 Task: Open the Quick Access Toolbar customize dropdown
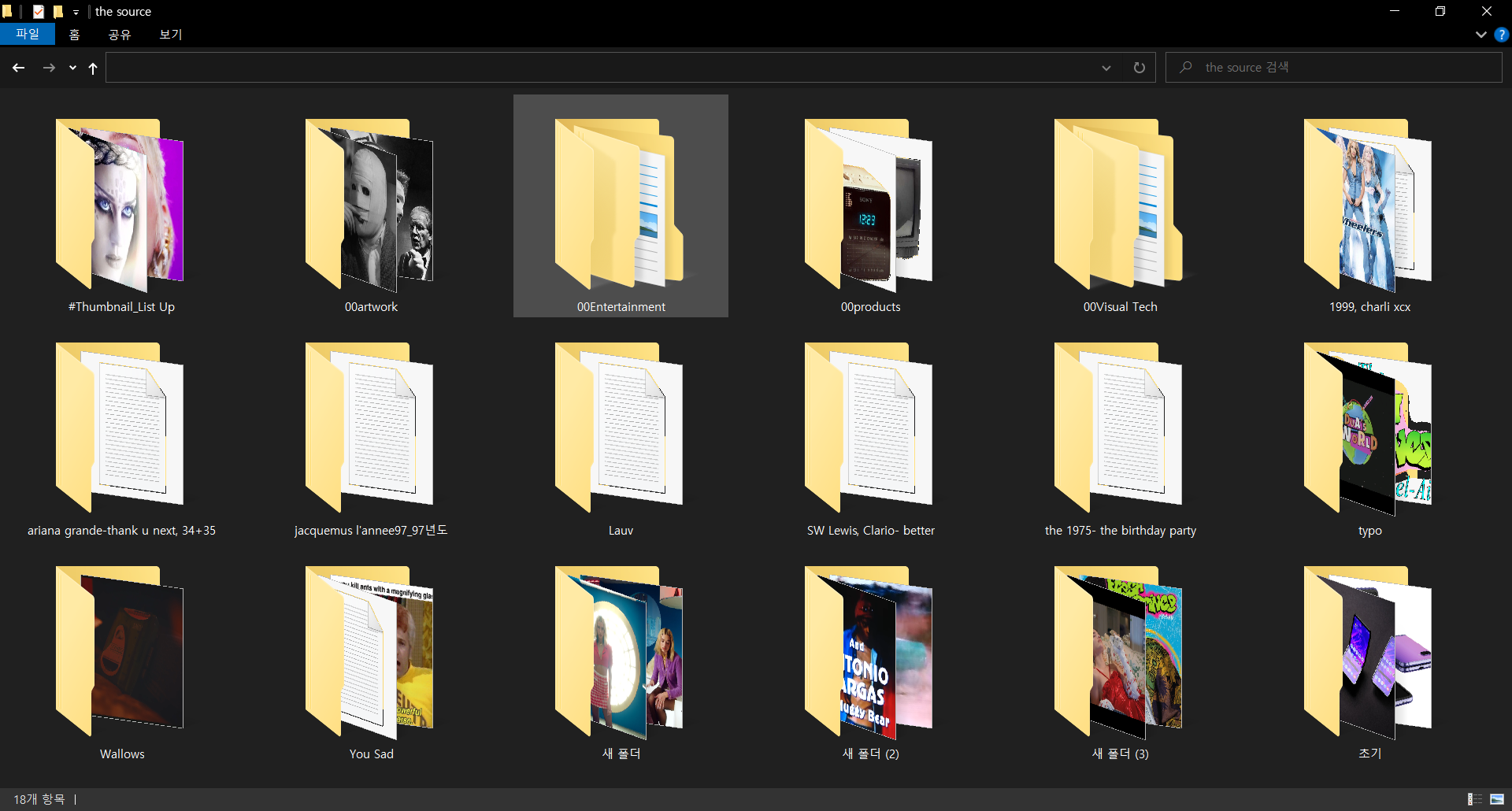pos(76,13)
